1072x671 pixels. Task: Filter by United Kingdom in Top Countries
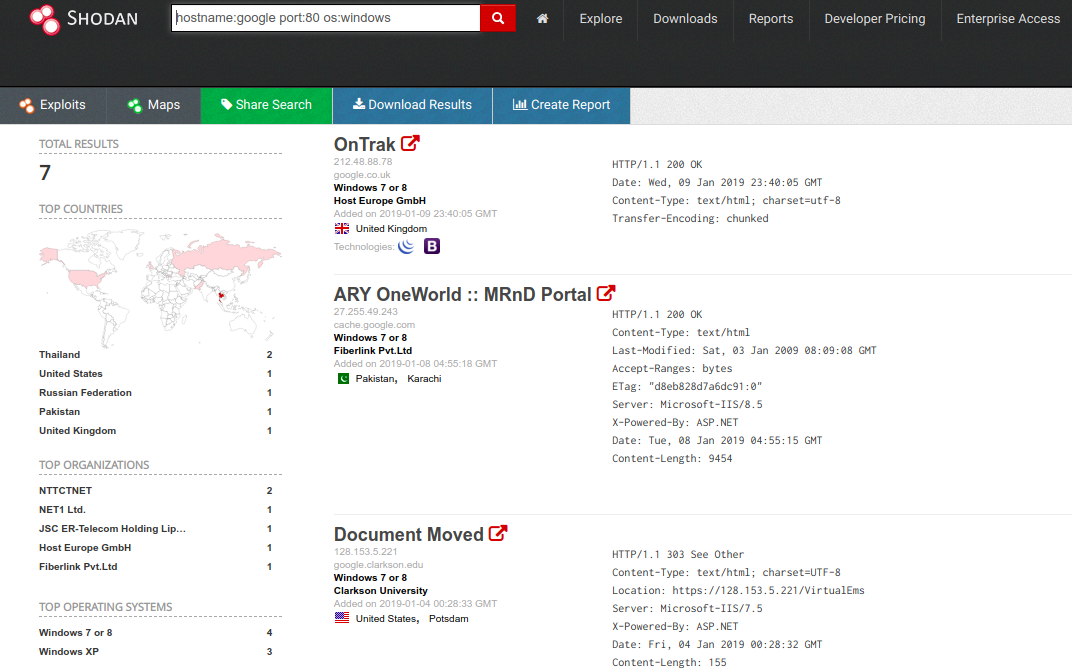click(77, 431)
